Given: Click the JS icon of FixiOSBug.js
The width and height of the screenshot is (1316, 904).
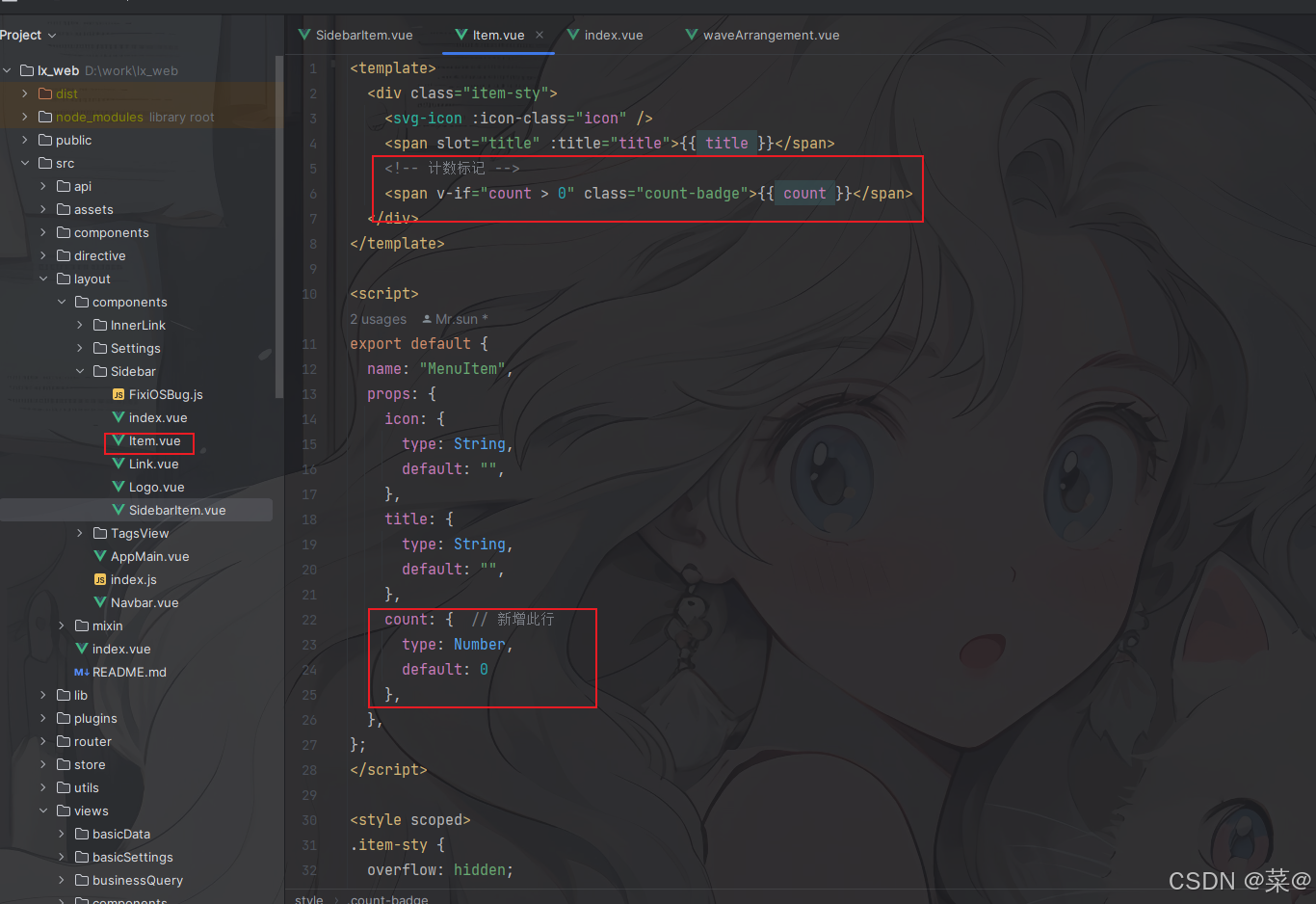Looking at the screenshot, I should [118, 394].
